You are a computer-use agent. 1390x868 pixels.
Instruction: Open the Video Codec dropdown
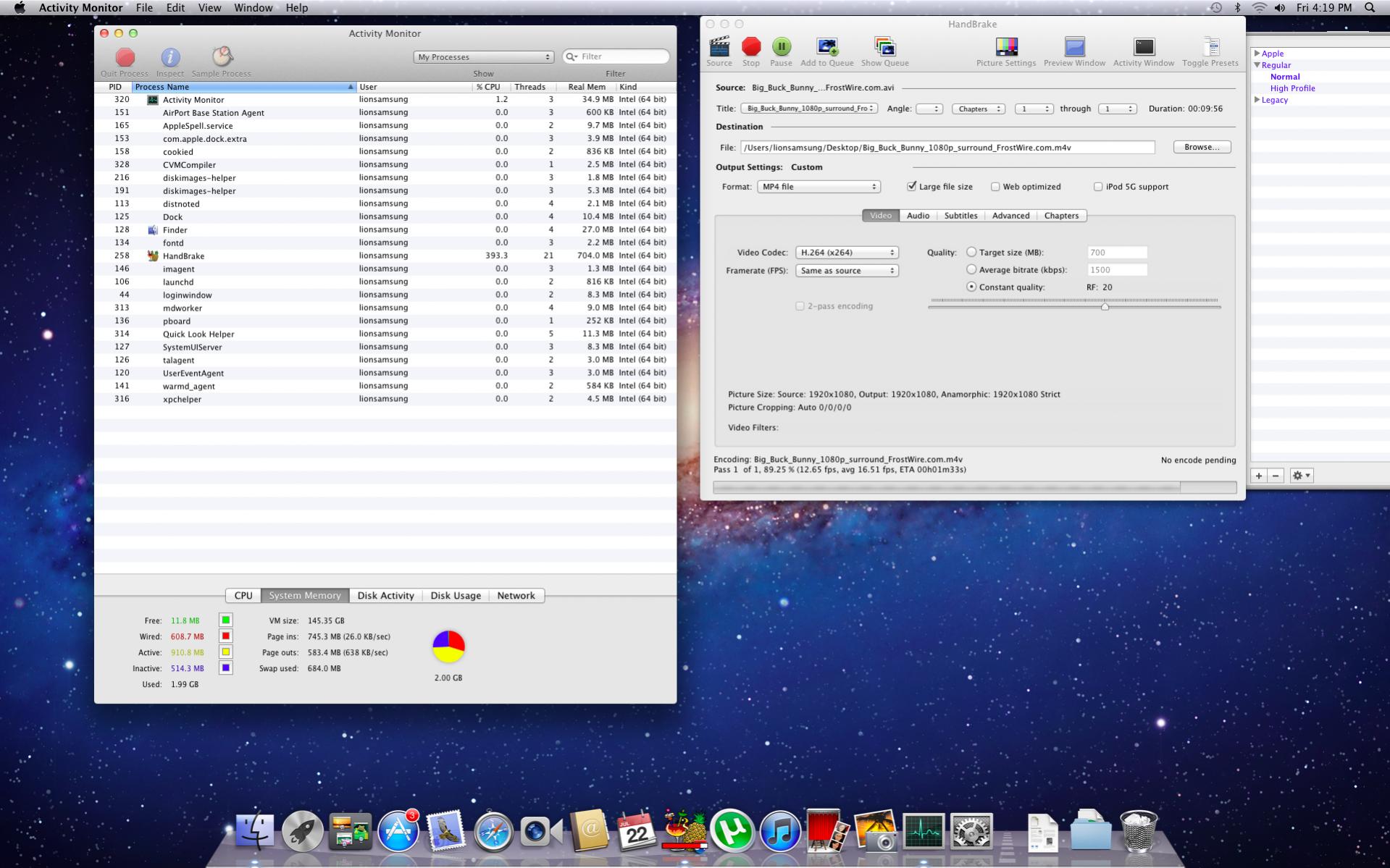[x=846, y=253]
